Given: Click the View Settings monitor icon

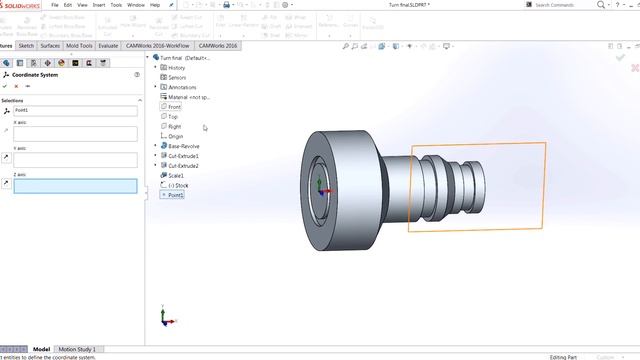Looking at the screenshot, I should click(x=447, y=47).
